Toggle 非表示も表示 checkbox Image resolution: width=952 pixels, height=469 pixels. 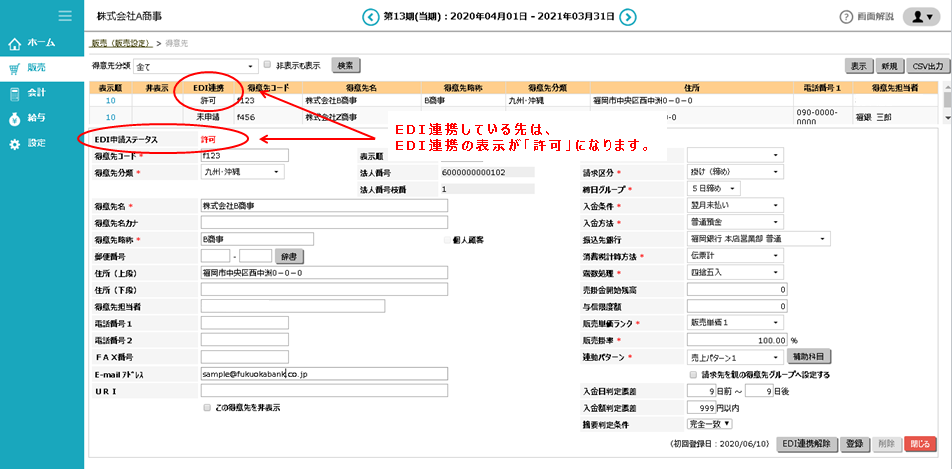[267, 65]
